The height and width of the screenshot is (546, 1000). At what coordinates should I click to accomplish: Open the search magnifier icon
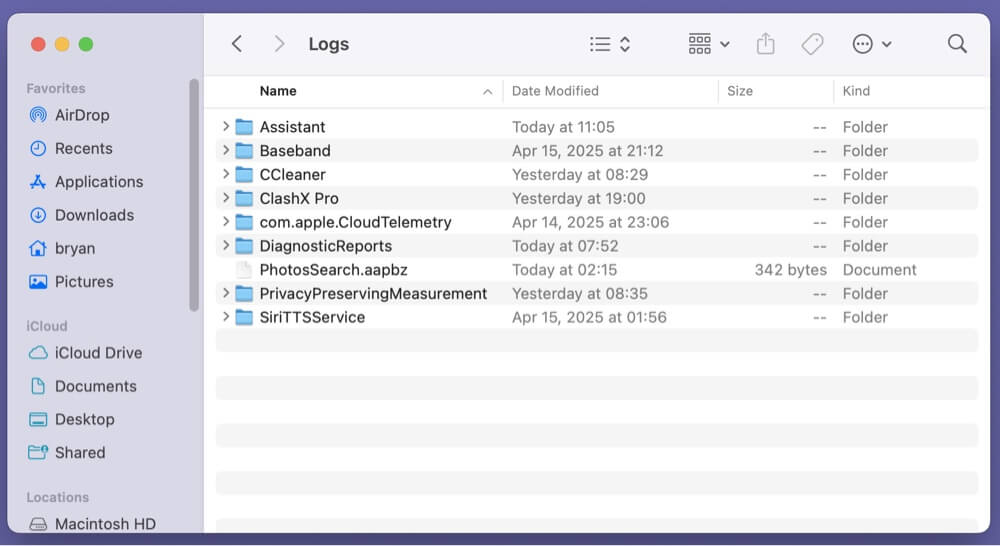(957, 44)
